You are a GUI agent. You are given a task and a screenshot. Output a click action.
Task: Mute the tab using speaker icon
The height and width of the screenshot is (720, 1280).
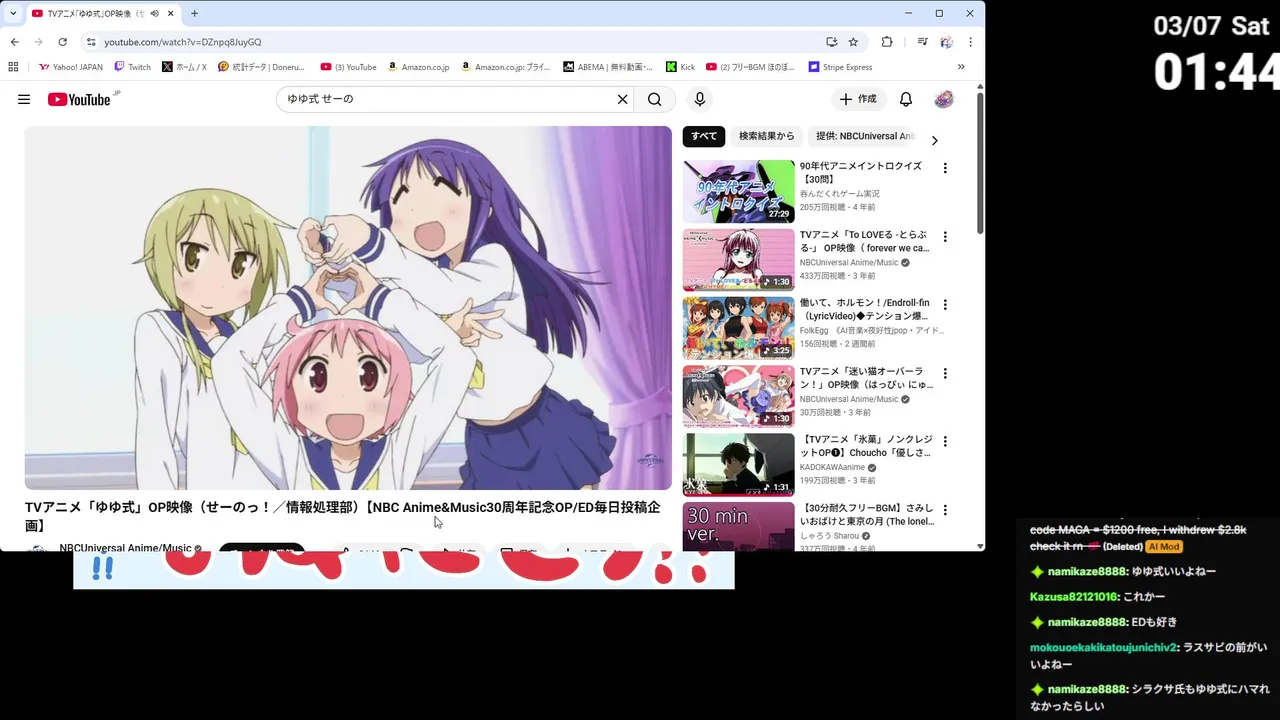click(x=154, y=13)
